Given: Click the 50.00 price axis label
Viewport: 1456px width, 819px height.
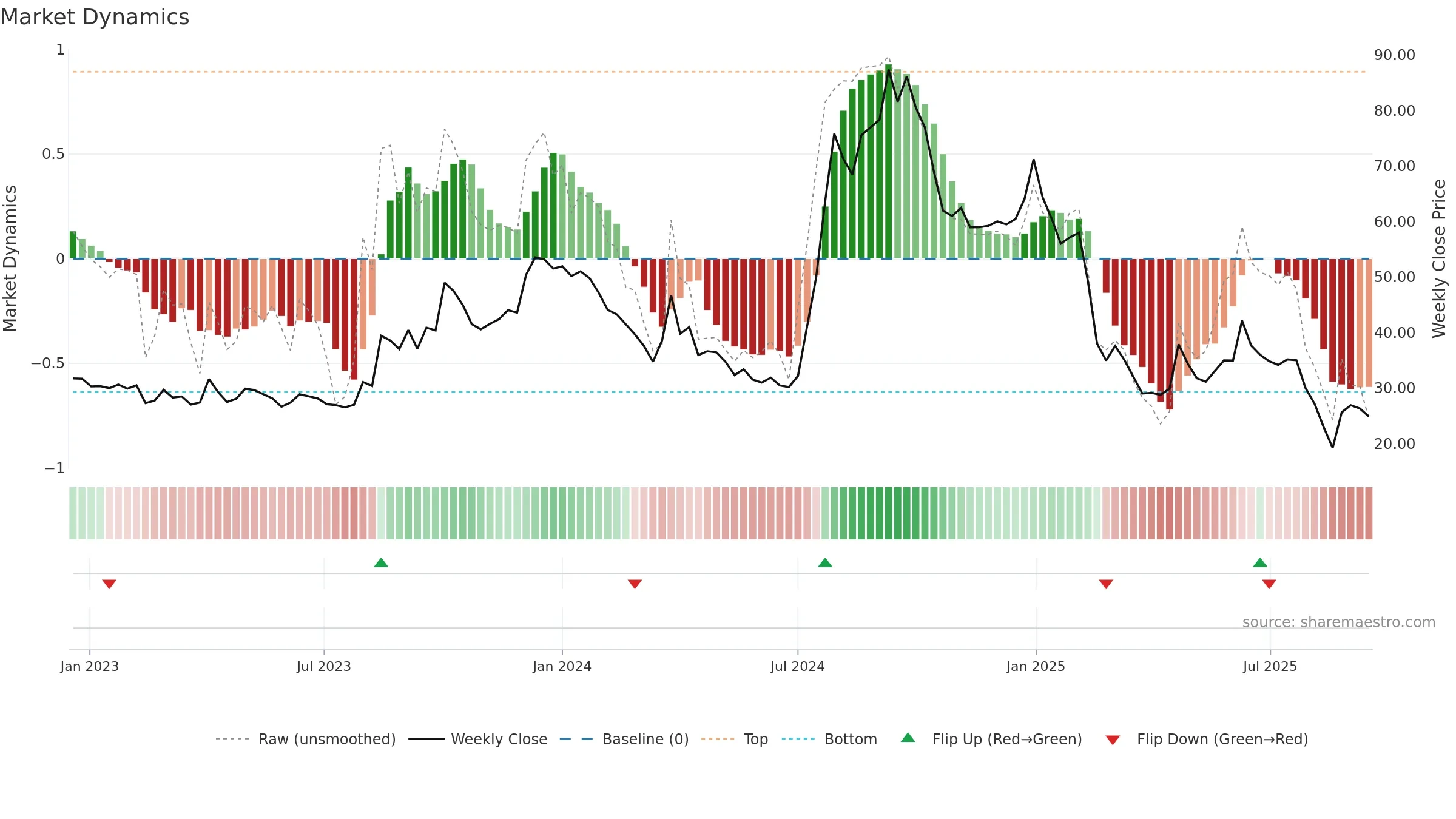Looking at the screenshot, I should point(1395,277).
